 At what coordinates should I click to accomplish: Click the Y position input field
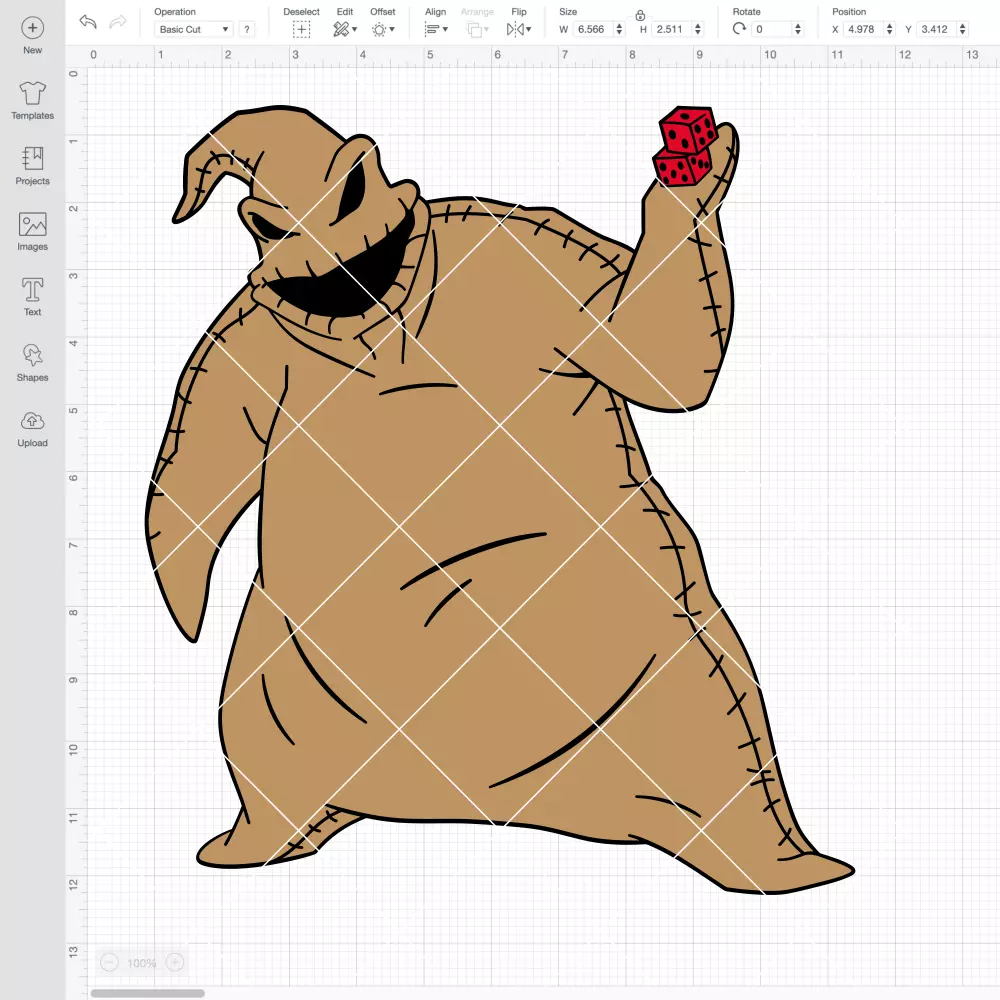[937, 29]
